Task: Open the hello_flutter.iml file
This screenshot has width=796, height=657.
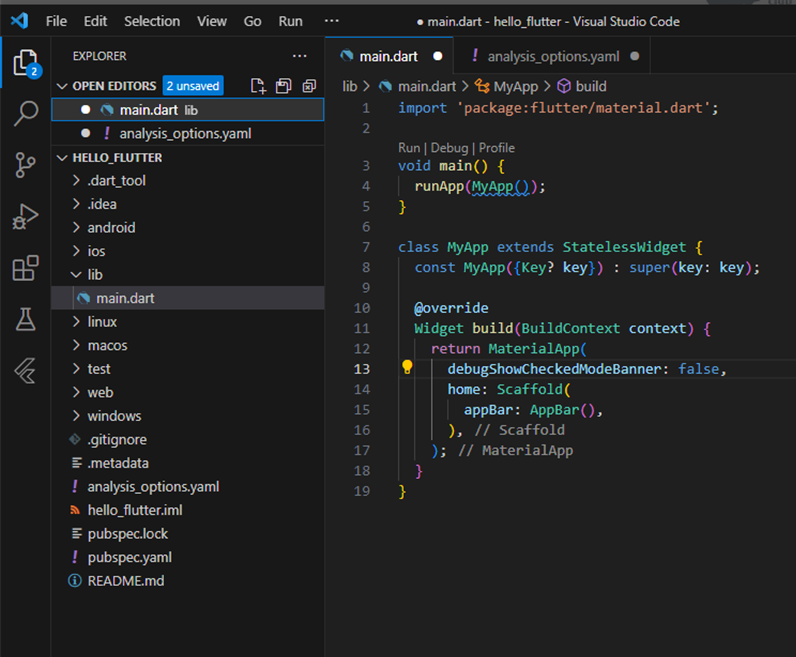Action: tap(188, 510)
